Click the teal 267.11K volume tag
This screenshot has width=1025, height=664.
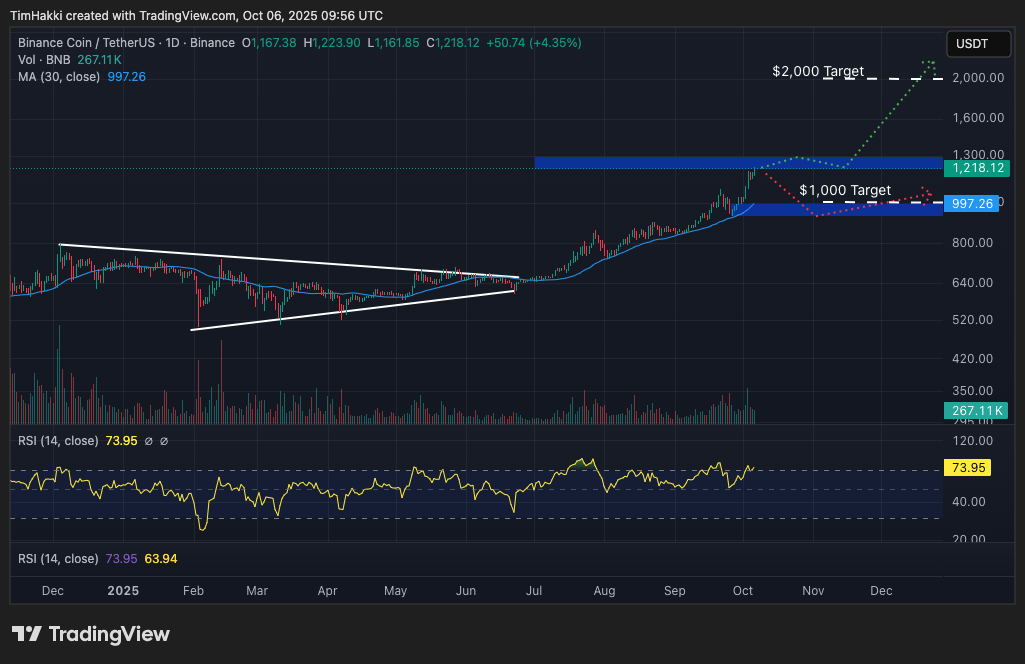click(977, 410)
